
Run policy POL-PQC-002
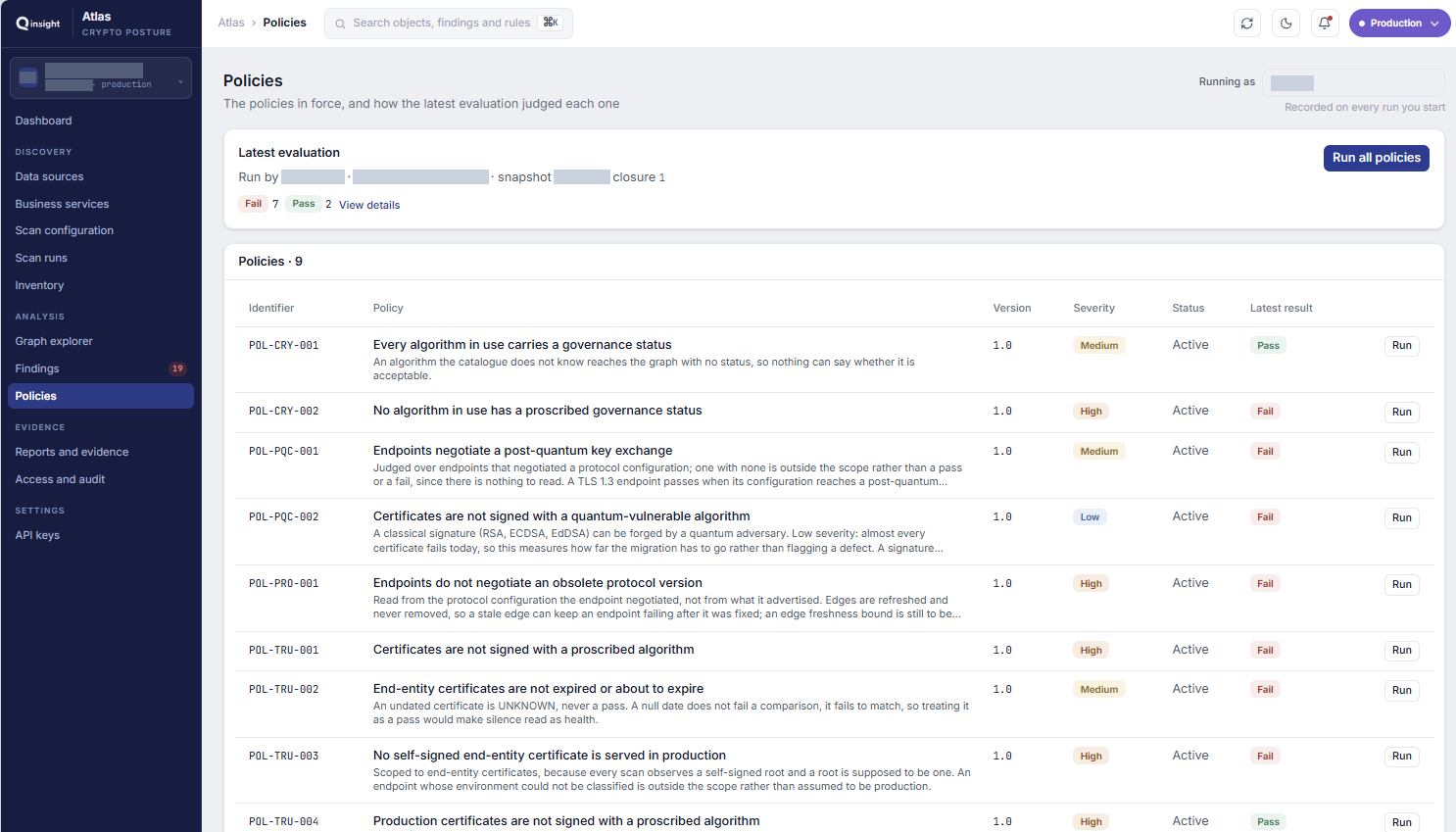pyautogui.click(x=1401, y=518)
